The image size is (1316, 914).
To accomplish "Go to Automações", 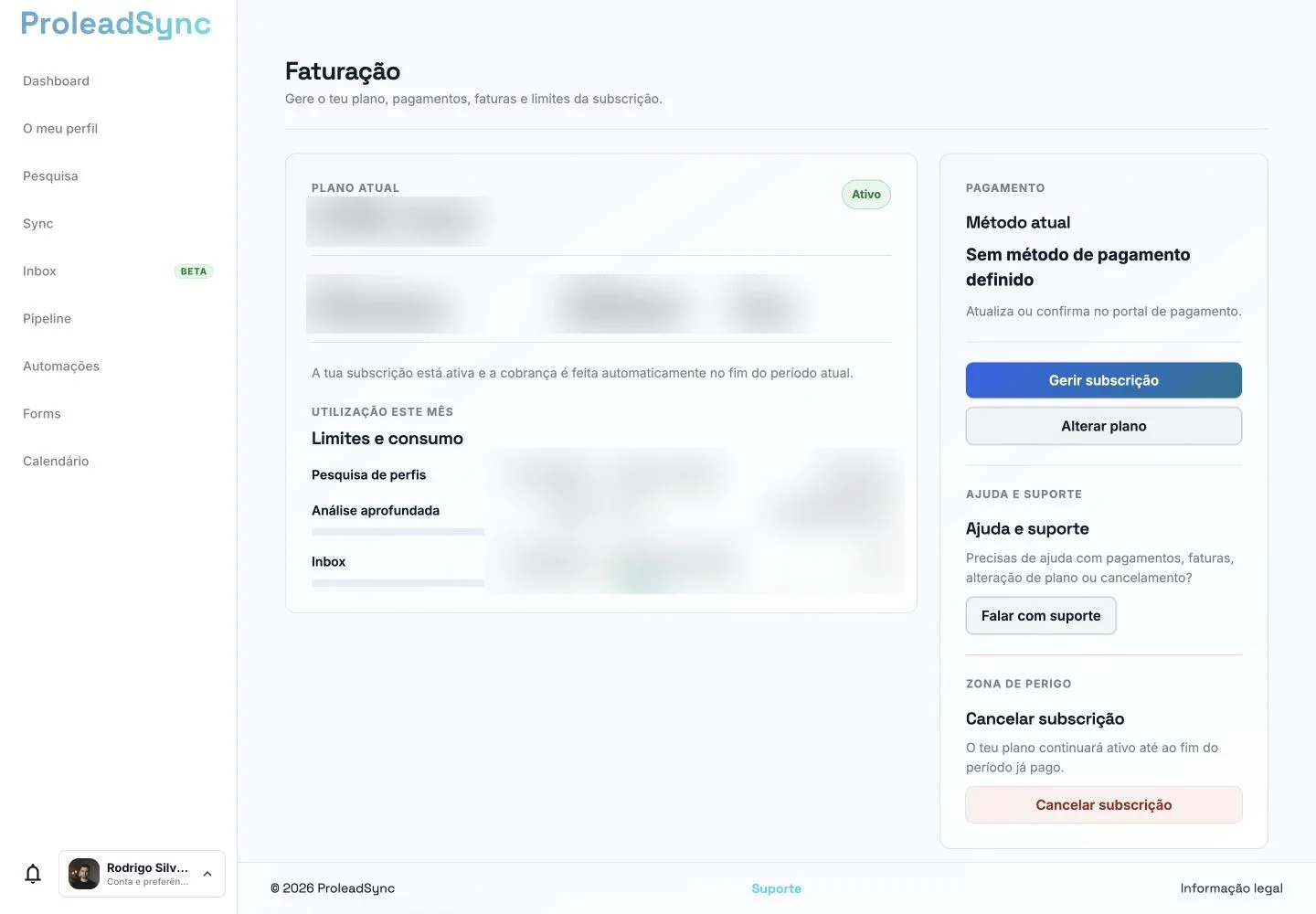I will (x=61, y=367).
